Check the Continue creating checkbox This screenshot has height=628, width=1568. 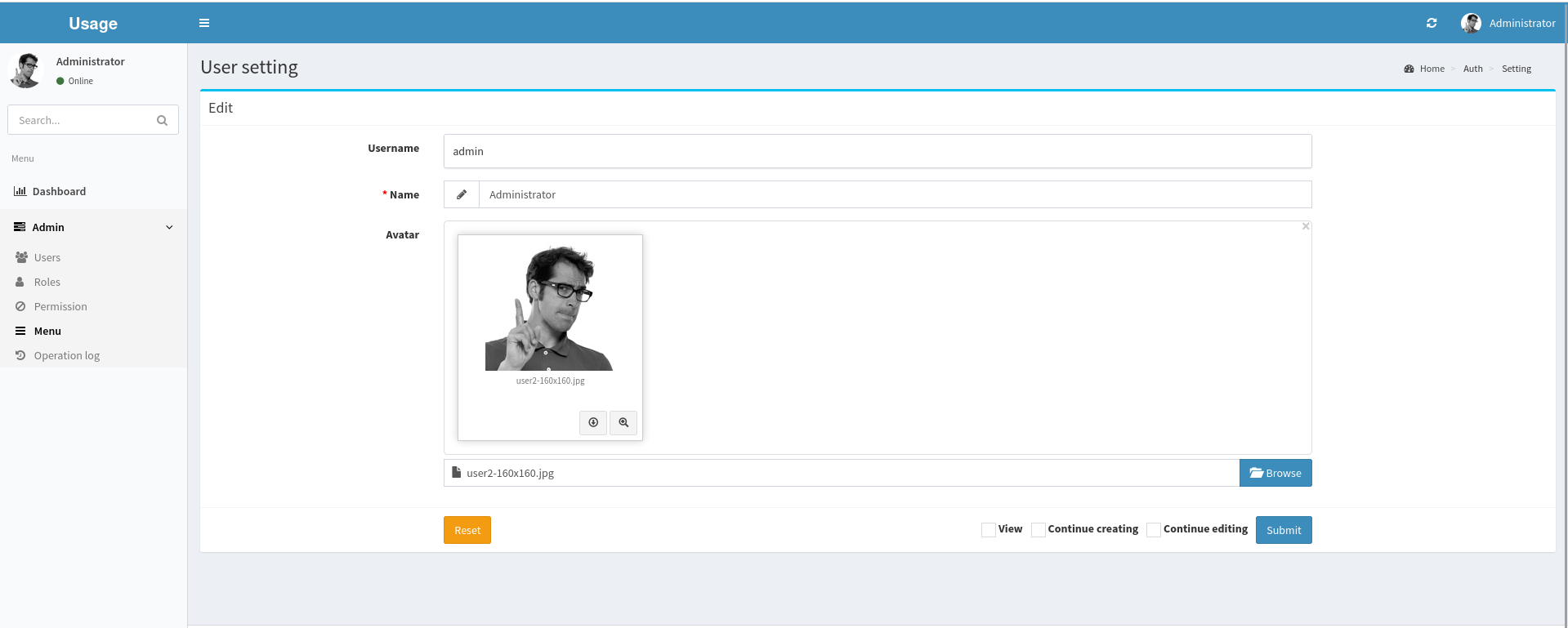1039,530
